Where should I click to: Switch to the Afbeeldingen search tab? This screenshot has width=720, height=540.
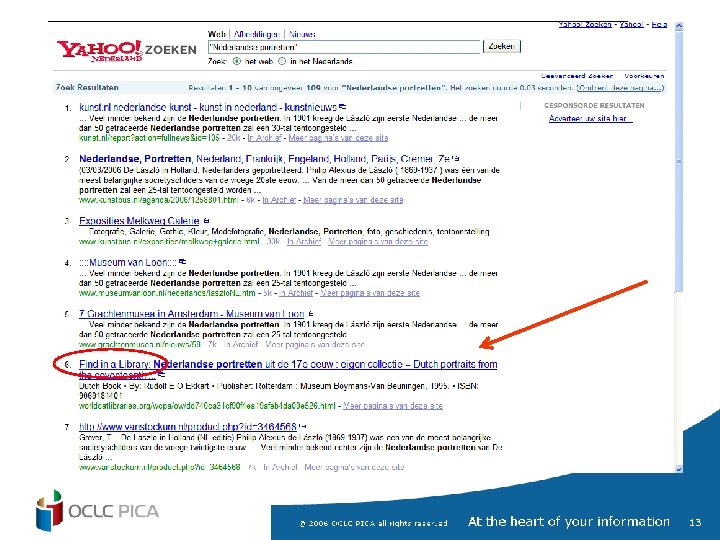pyautogui.click(x=256, y=34)
